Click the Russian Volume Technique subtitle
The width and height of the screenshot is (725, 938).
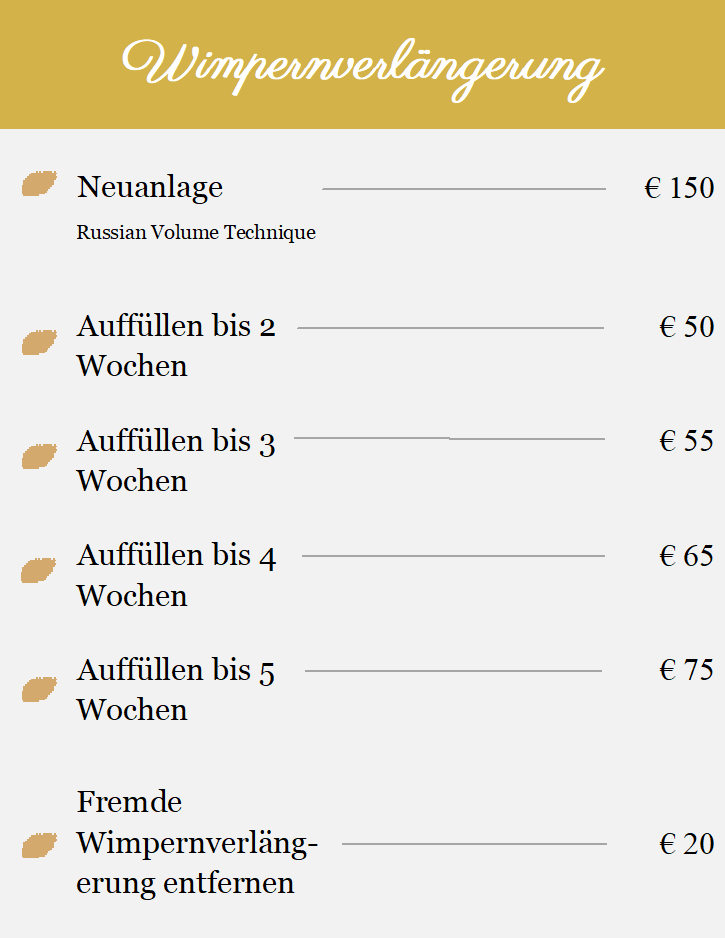(x=196, y=233)
